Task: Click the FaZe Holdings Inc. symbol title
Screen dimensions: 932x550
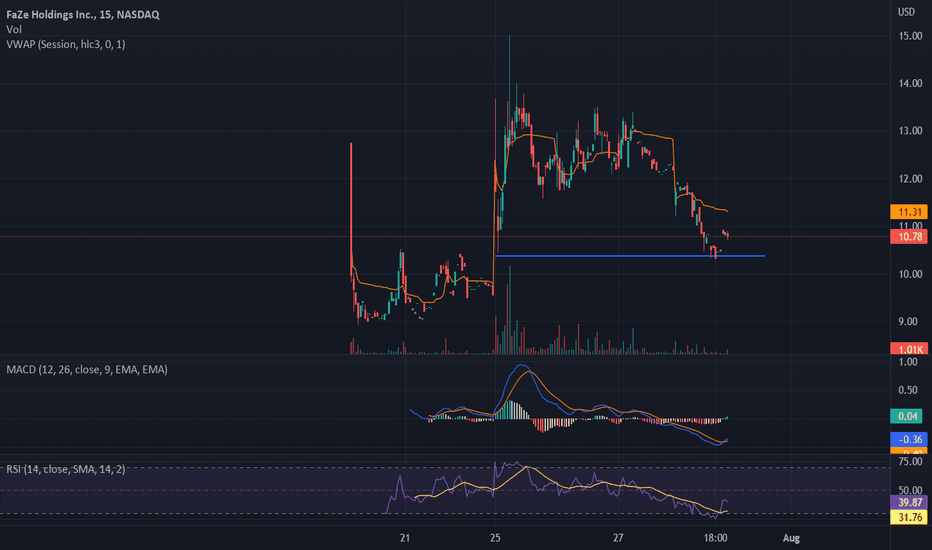Action: coord(83,14)
